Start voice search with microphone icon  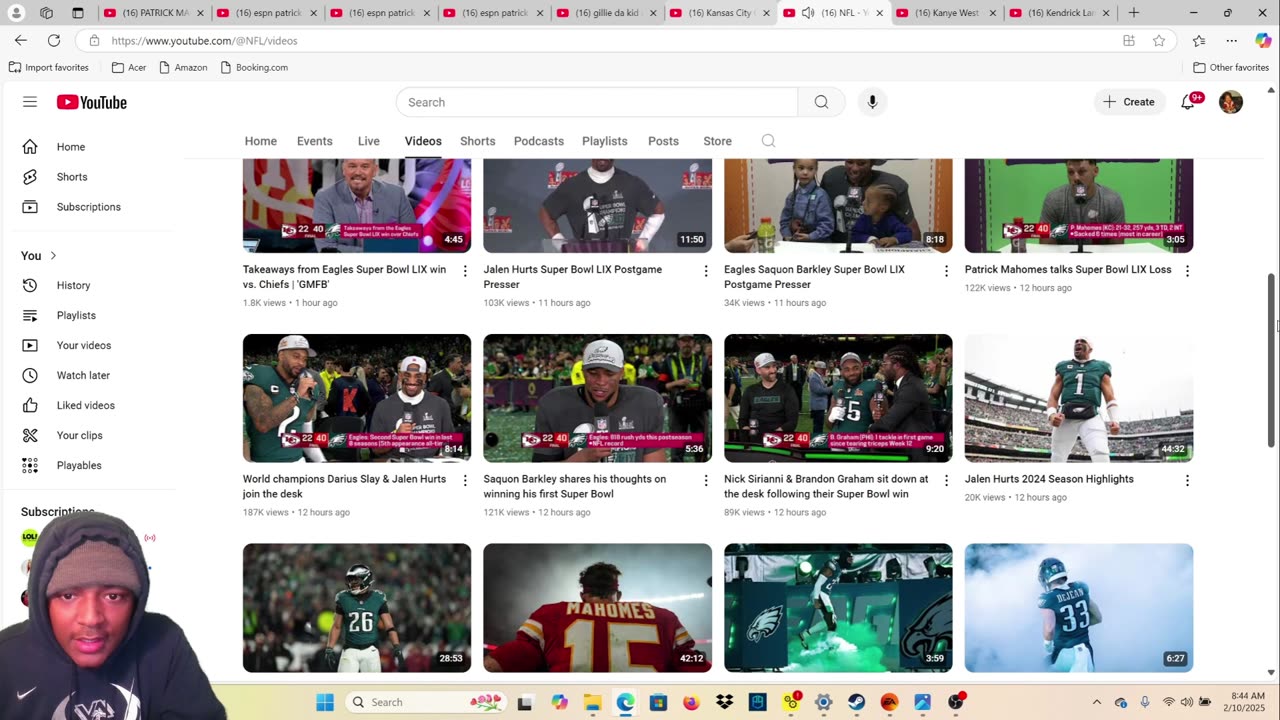coord(872,102)
